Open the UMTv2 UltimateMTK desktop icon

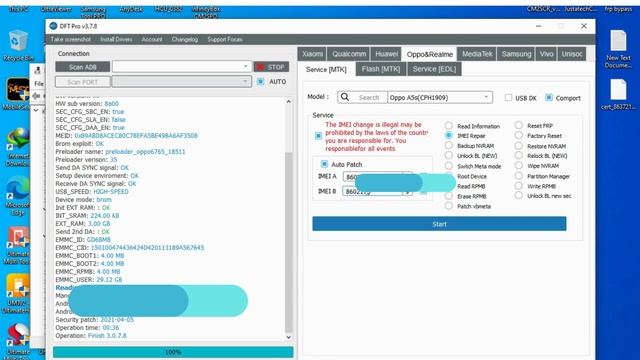tap(18, 294)
